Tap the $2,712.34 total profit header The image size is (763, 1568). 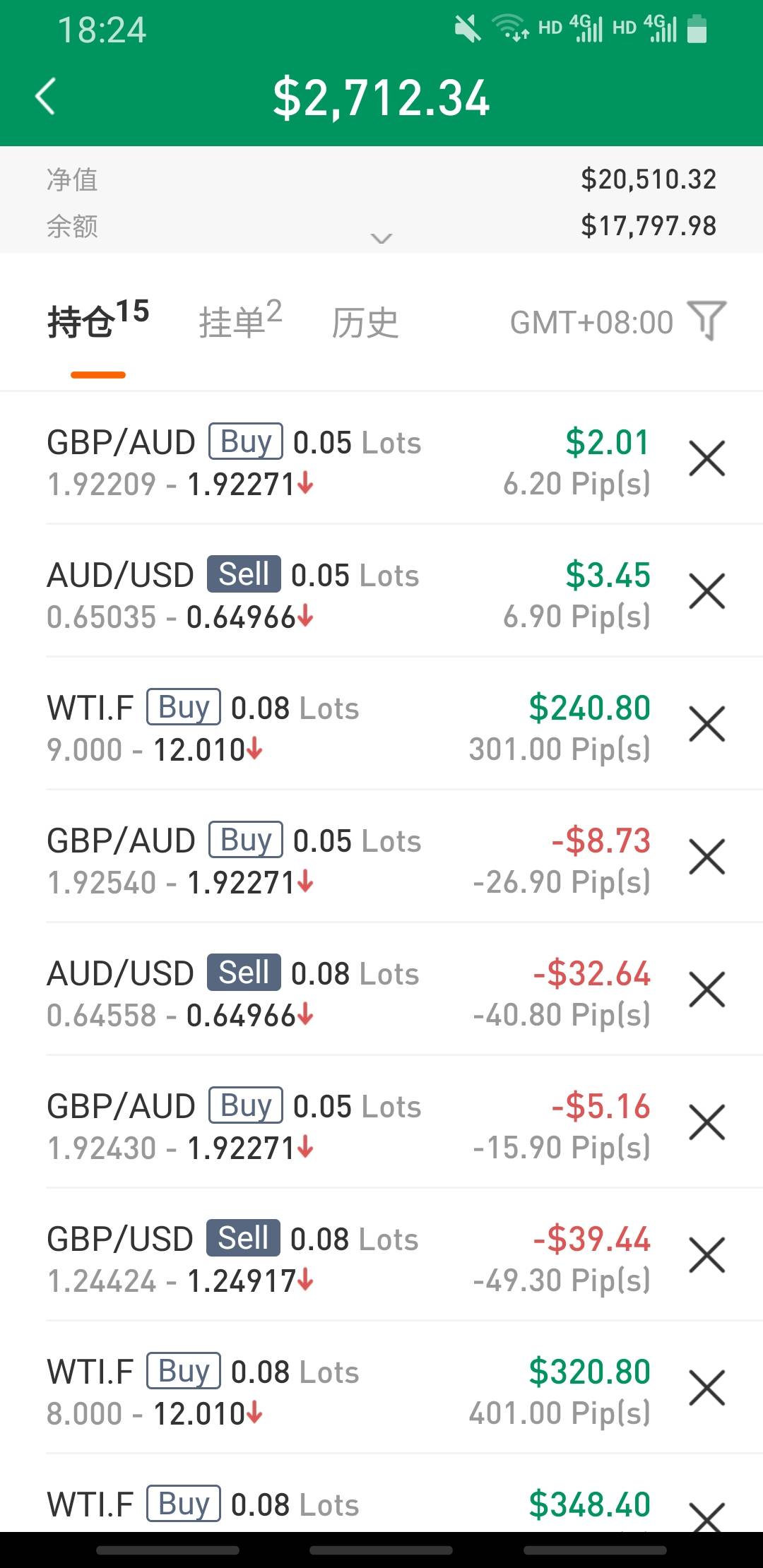381,97
